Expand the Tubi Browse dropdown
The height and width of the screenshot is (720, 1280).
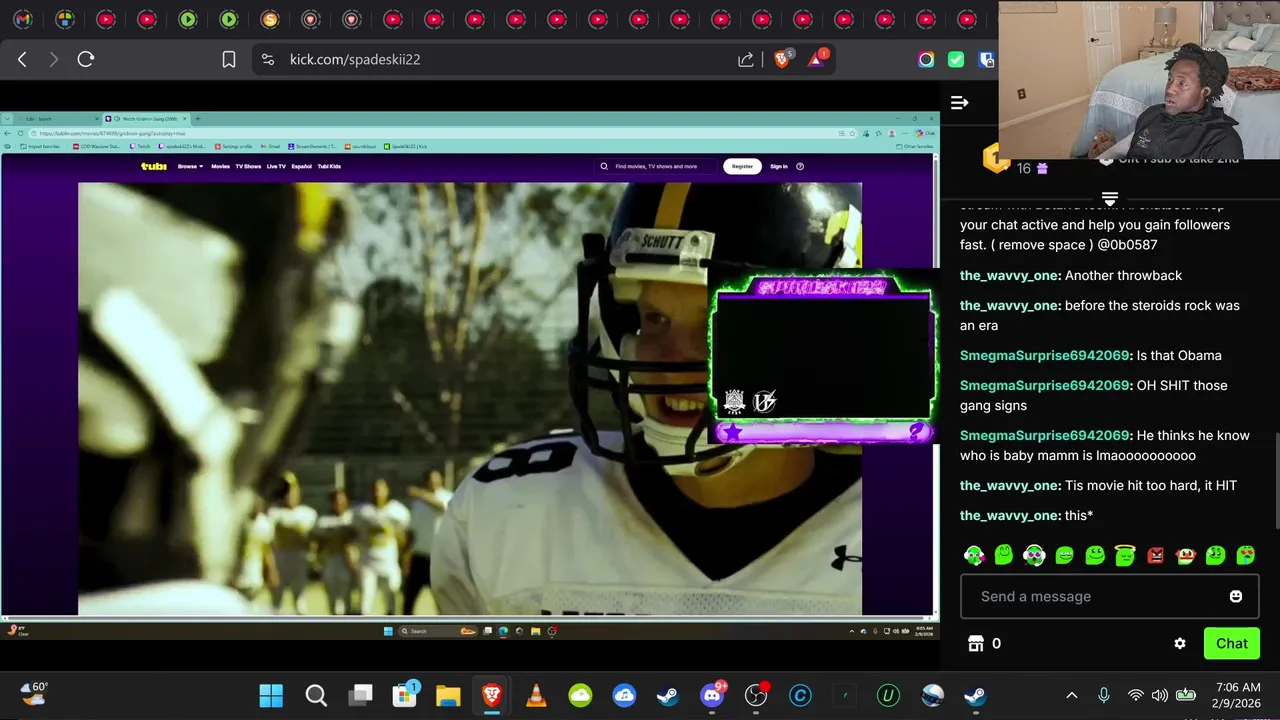(190, 166)
